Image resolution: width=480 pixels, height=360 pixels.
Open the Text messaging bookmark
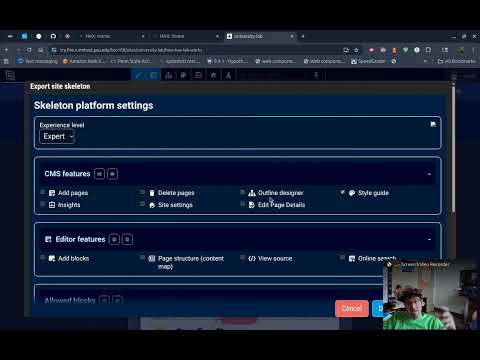[38, 61]
